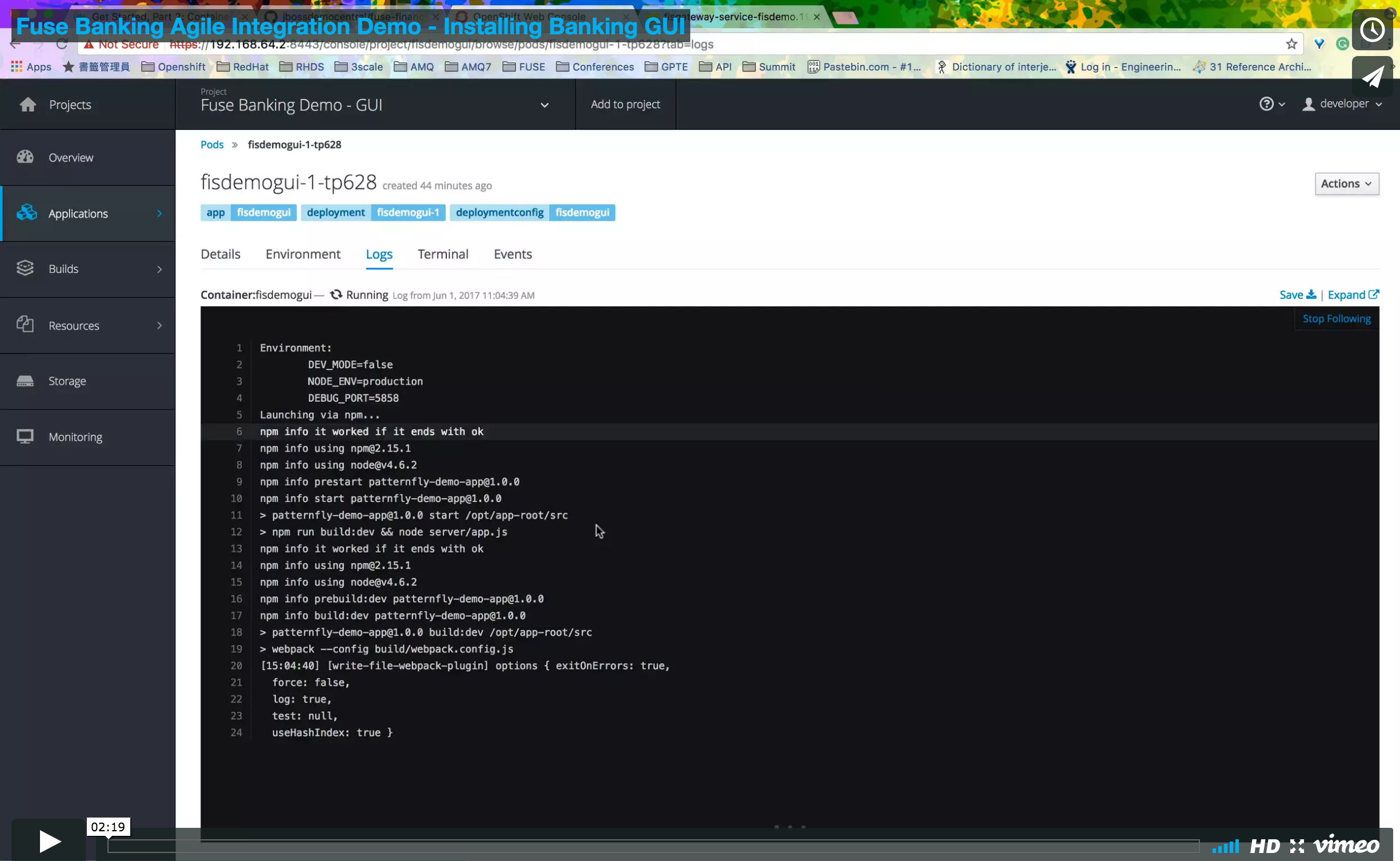Click the Builds layers icon

pos(25,268)
